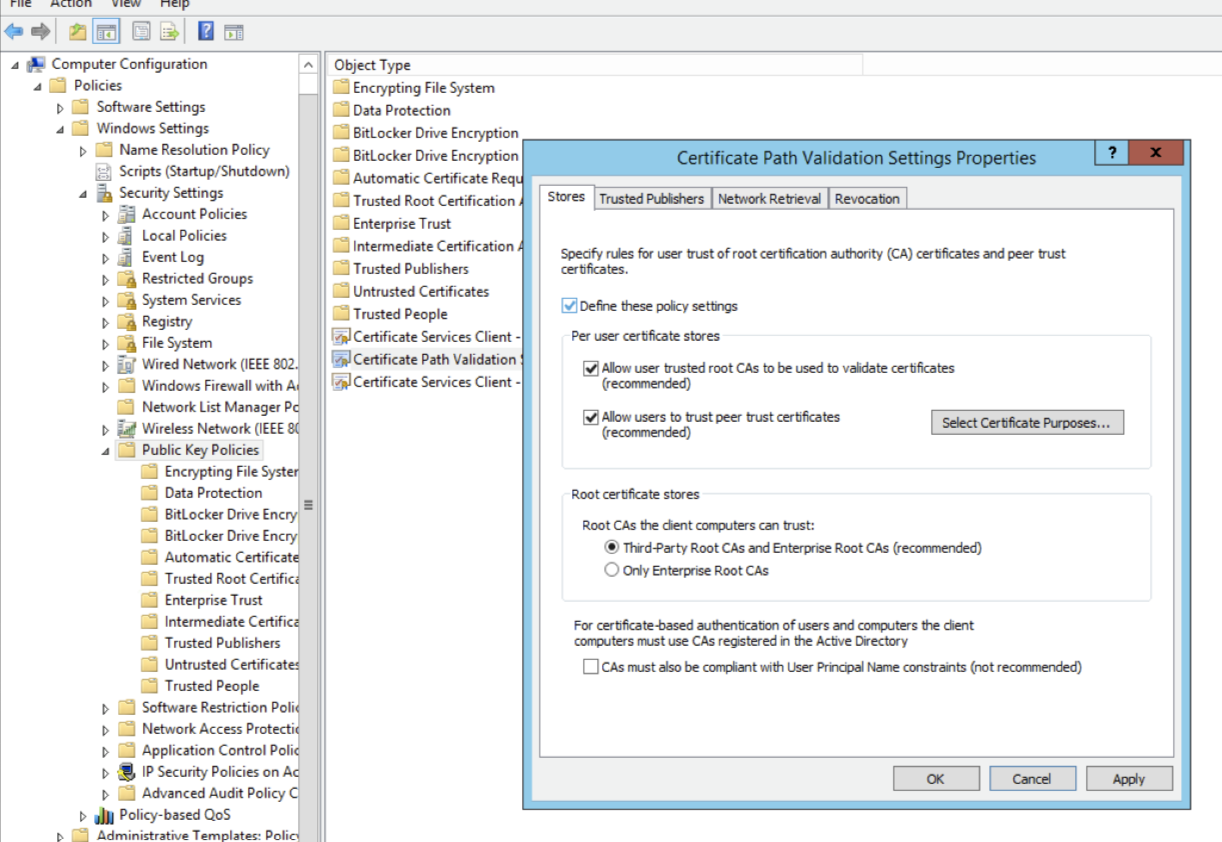Image resolution: width=1222 pixels, height=842 pixels.
Task: Click the Apply button
Action: tap(1128, 778)
